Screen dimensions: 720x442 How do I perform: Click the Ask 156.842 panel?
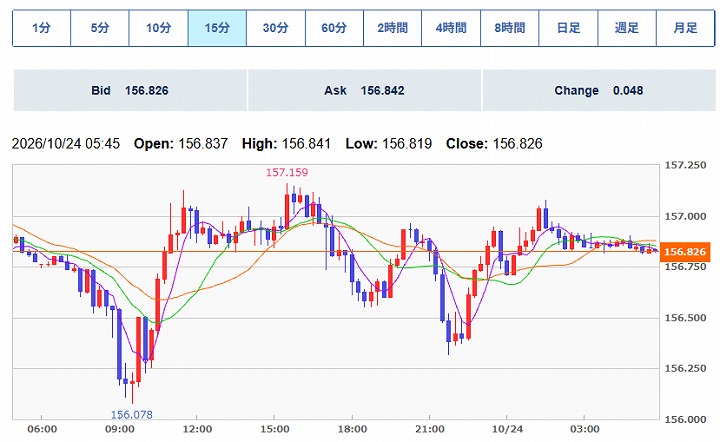point(365,90)
